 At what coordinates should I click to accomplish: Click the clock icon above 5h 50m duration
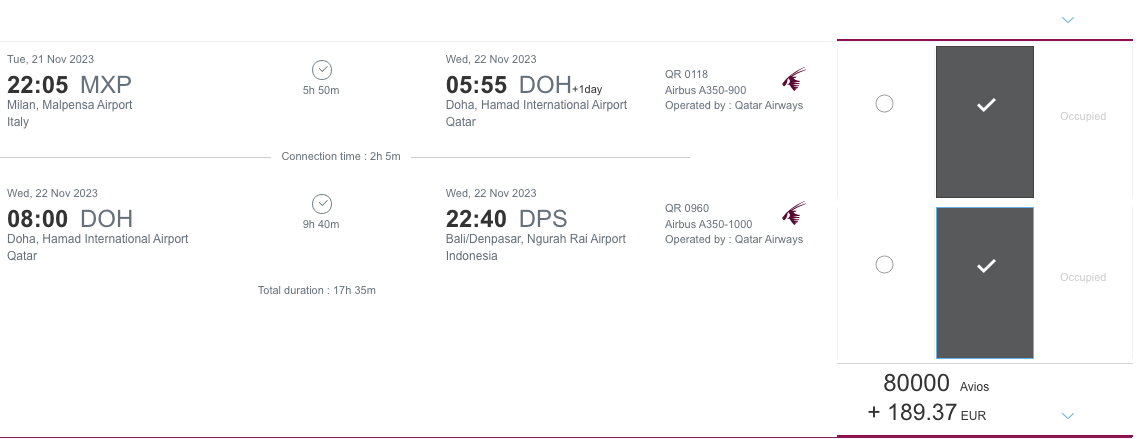click(x=322, y=70)
